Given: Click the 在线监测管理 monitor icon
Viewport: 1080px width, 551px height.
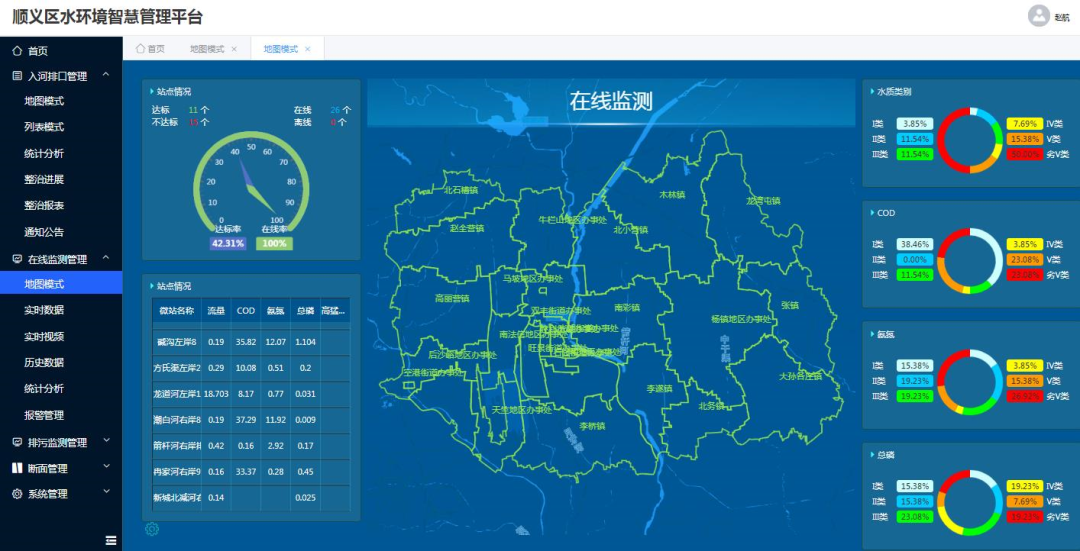Looking at the screenshot, I should coord(17,259).
